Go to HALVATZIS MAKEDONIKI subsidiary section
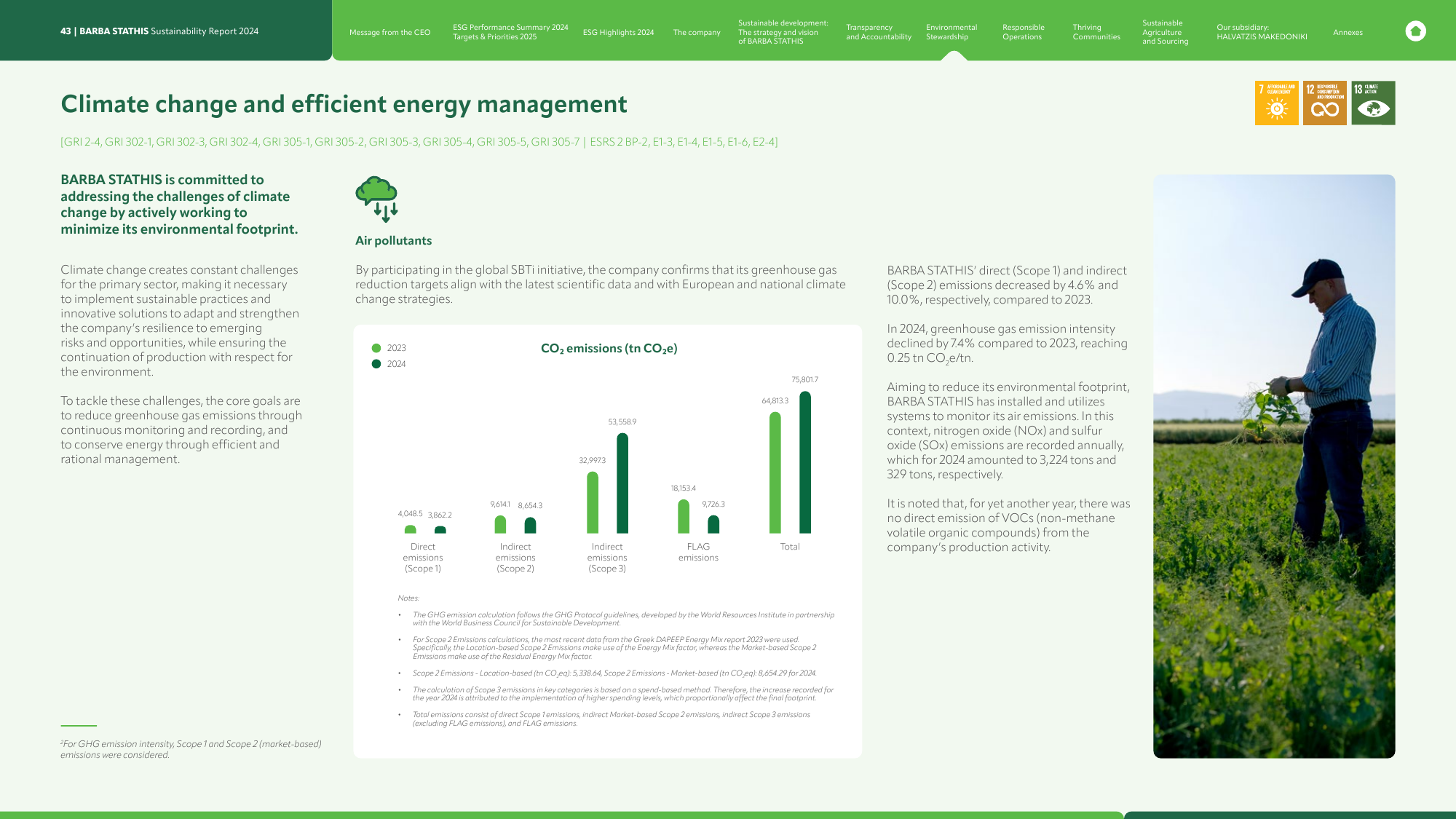 tap(1262, 32)
